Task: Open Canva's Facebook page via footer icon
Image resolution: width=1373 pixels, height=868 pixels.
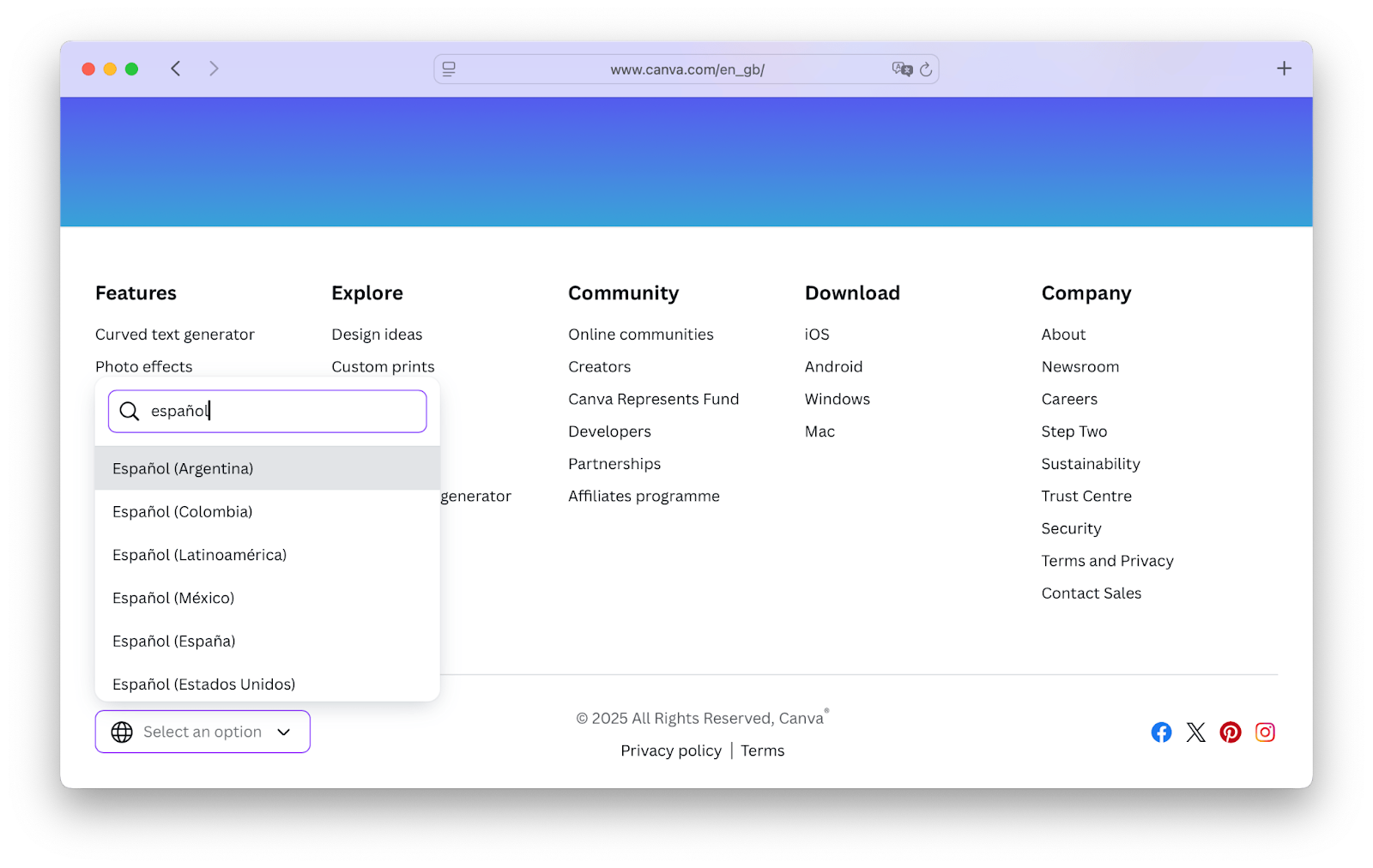Action: click(1161, 732)
